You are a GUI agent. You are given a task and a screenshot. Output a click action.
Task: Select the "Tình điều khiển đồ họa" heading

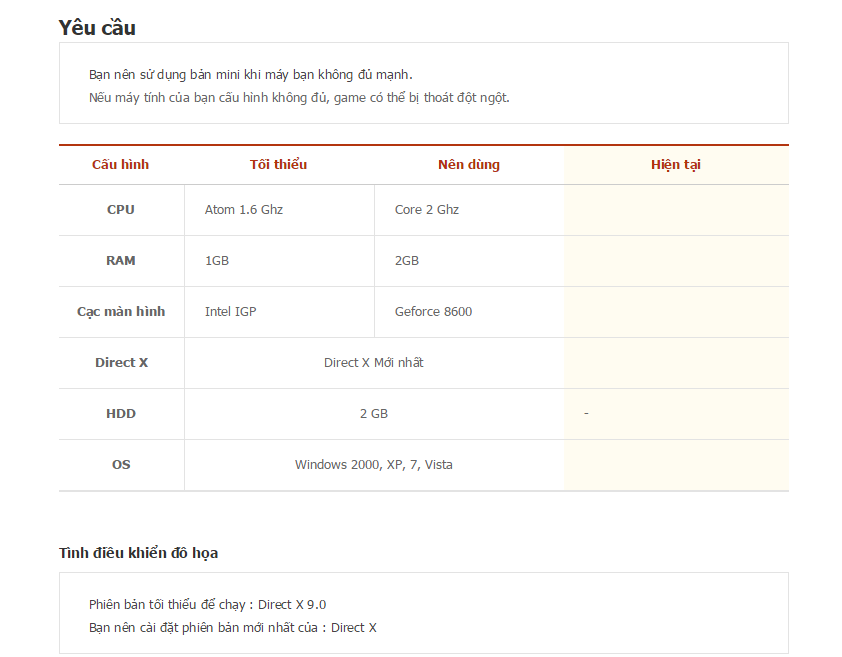click(x=138, y=553)
